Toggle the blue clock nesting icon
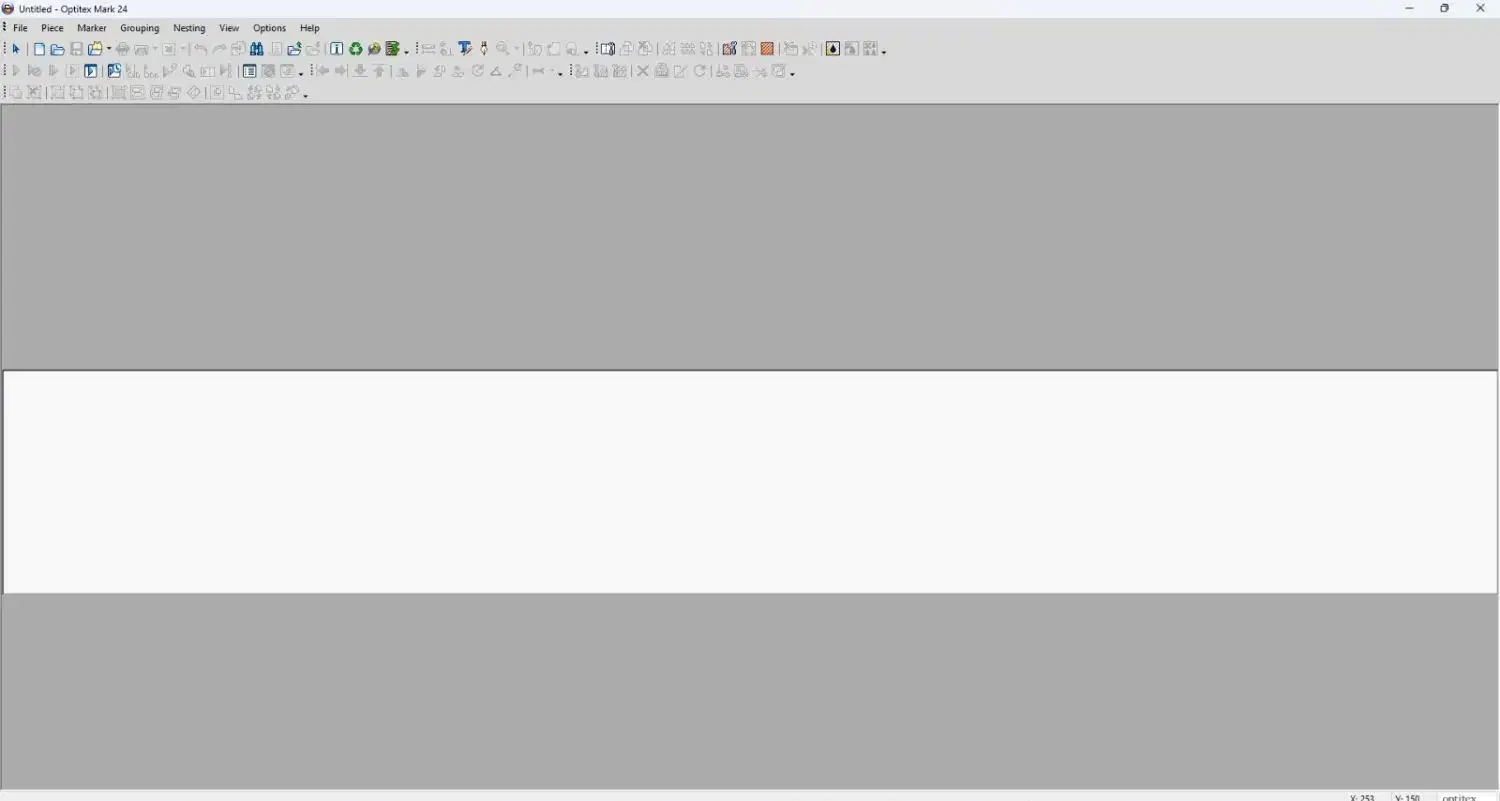 click(x=114, y=71)
